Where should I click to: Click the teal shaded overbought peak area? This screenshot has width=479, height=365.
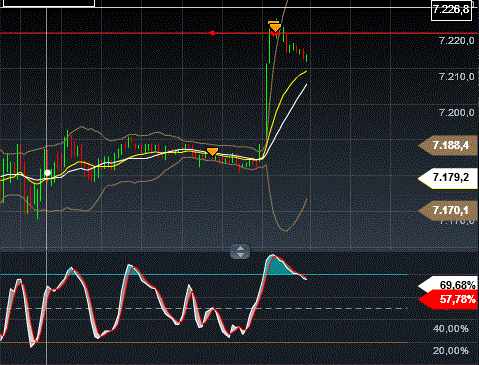[x=278, y=266]
